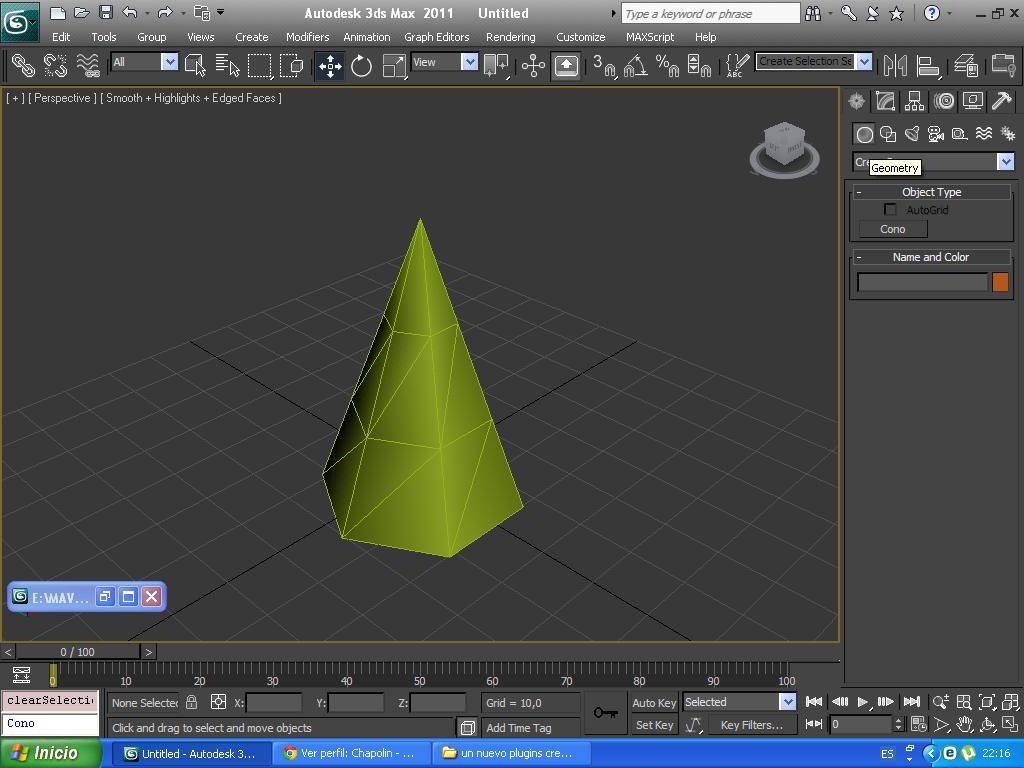Click the orange object color swatch

1000,282
